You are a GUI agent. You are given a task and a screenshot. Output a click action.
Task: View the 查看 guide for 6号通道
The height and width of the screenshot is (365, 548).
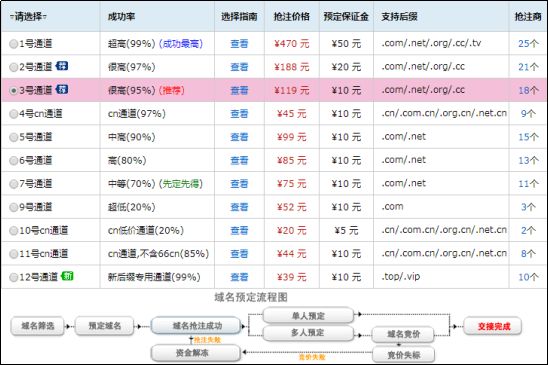point(239,160)
